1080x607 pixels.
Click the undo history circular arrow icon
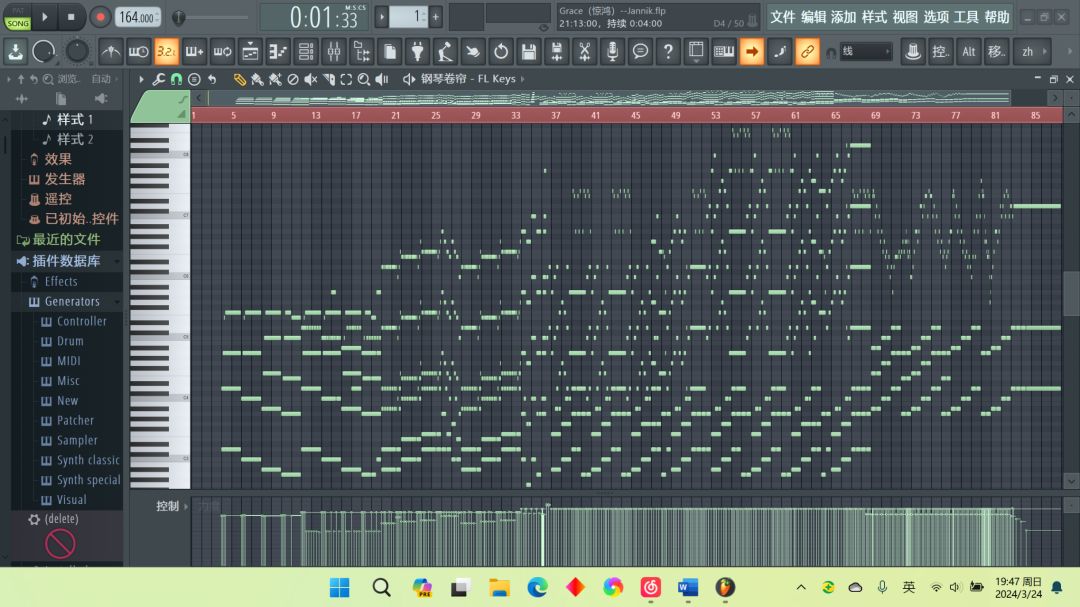(x=501, y=51)
